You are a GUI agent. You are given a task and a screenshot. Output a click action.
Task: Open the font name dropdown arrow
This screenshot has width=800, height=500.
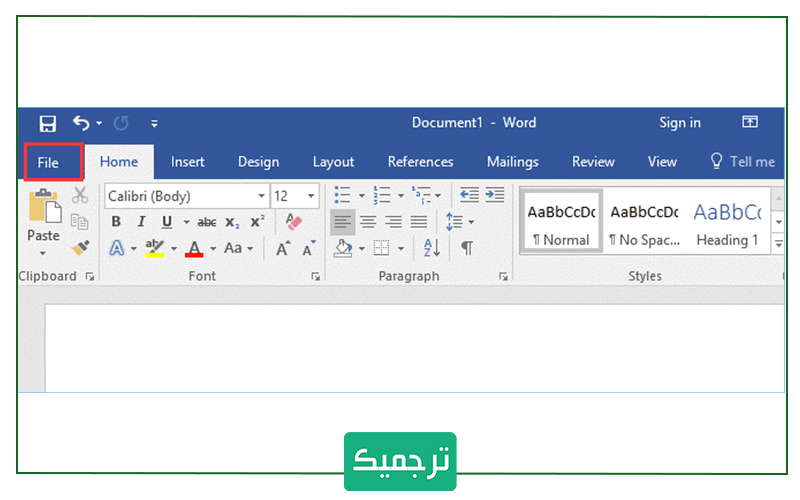coord(261,196)
